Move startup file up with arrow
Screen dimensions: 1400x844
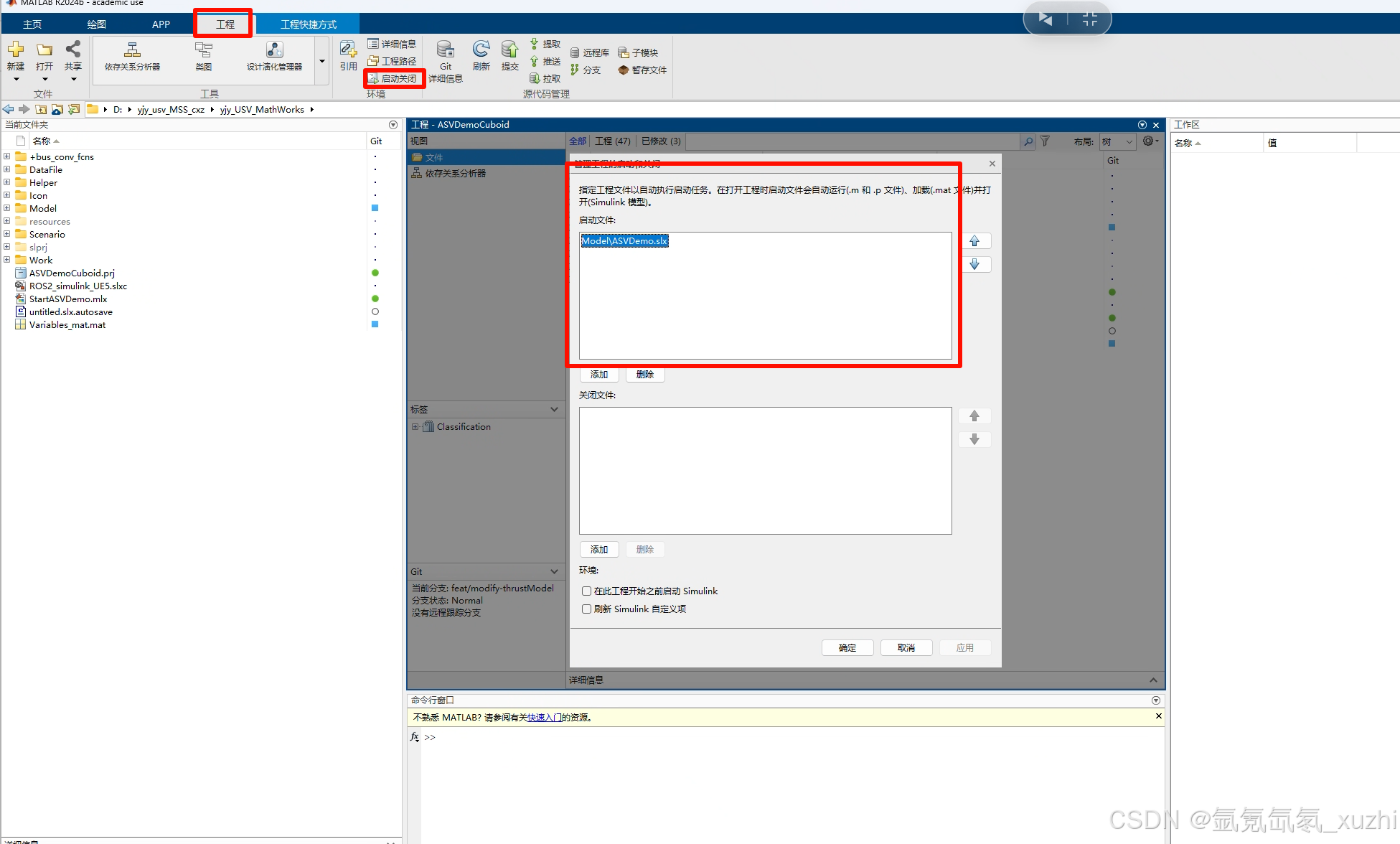pos(974,241)
